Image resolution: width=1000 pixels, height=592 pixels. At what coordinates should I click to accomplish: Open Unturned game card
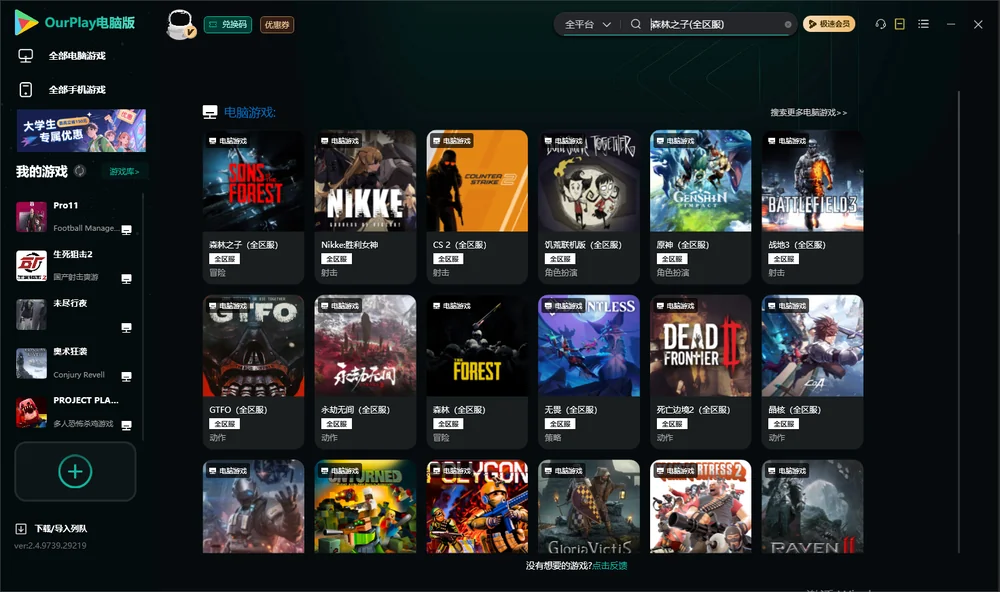[x=365, y=507]
